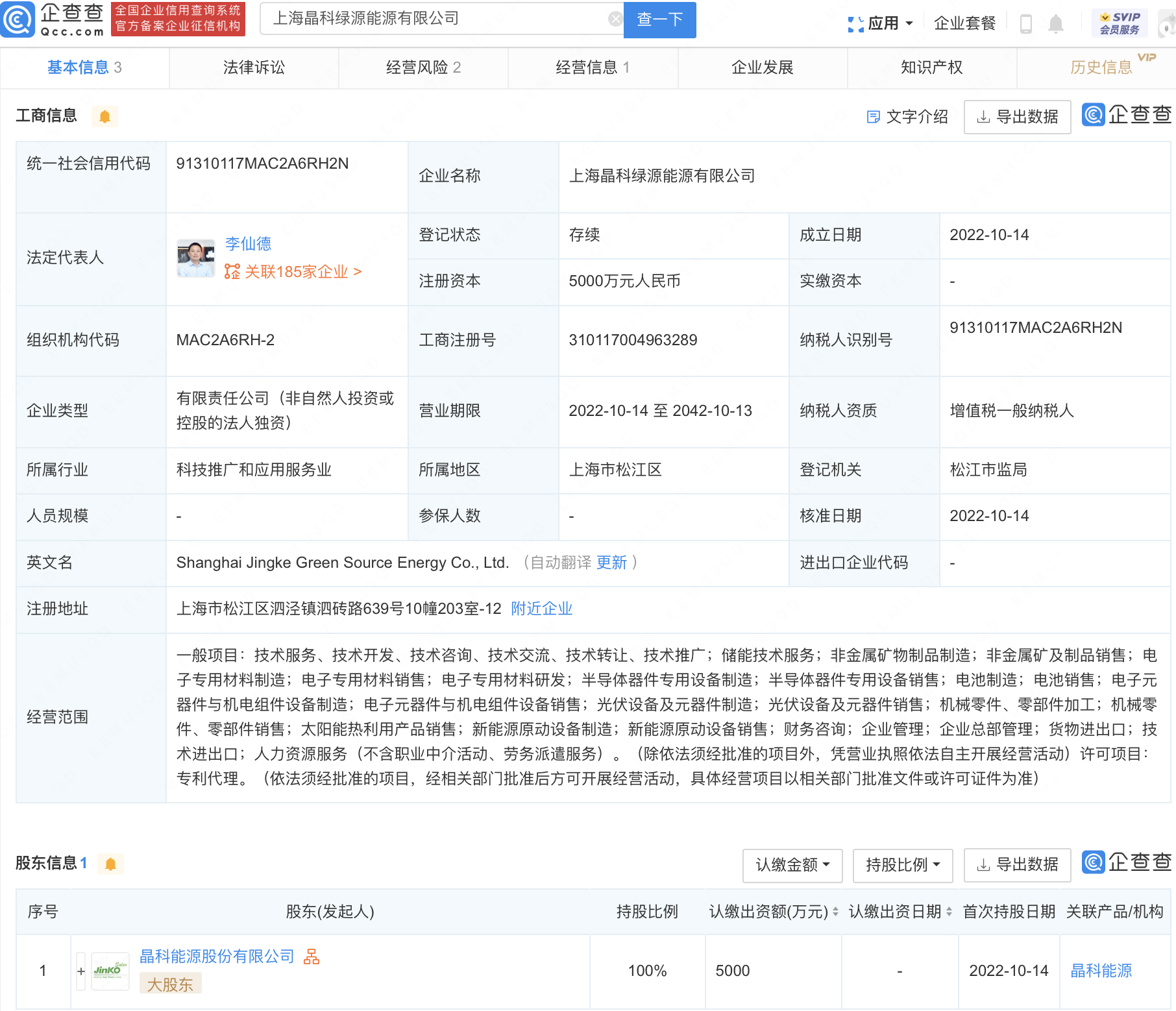Click the bell icon beside 工商信息
The width and height of the screenshot is (1176, 1011).
pyautogui.click(x=104, y=117)
